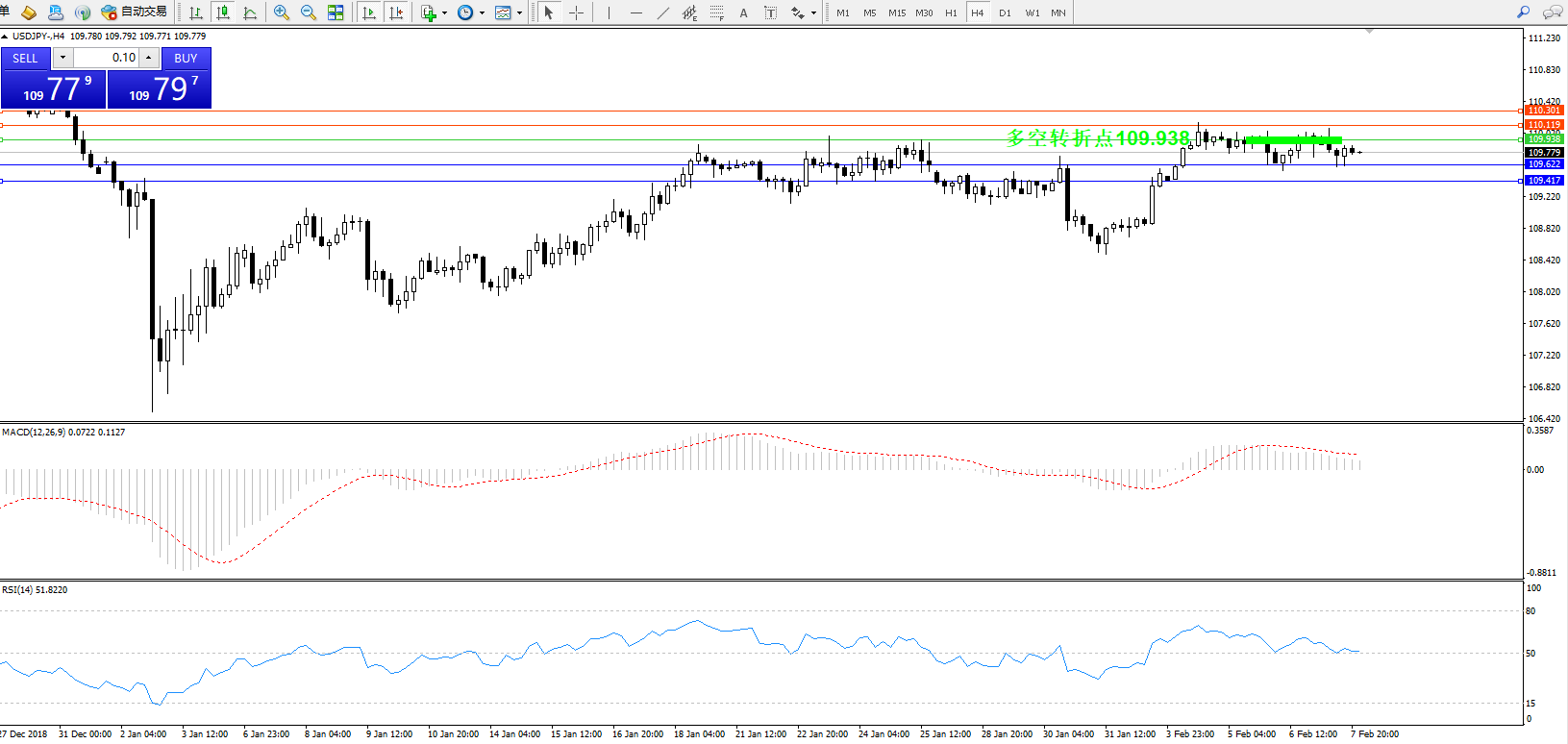Switch to the M15 timeframe

point(896,12)
